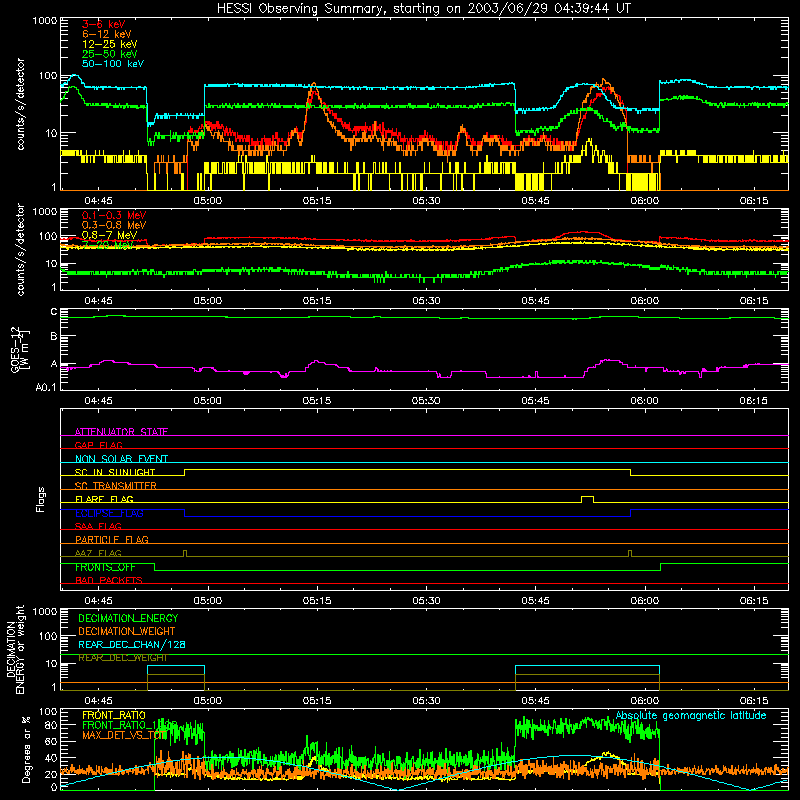Click the REAR_DEC_CHAN/128 legend label
The image size is (800, 800).
pos(132,645)
